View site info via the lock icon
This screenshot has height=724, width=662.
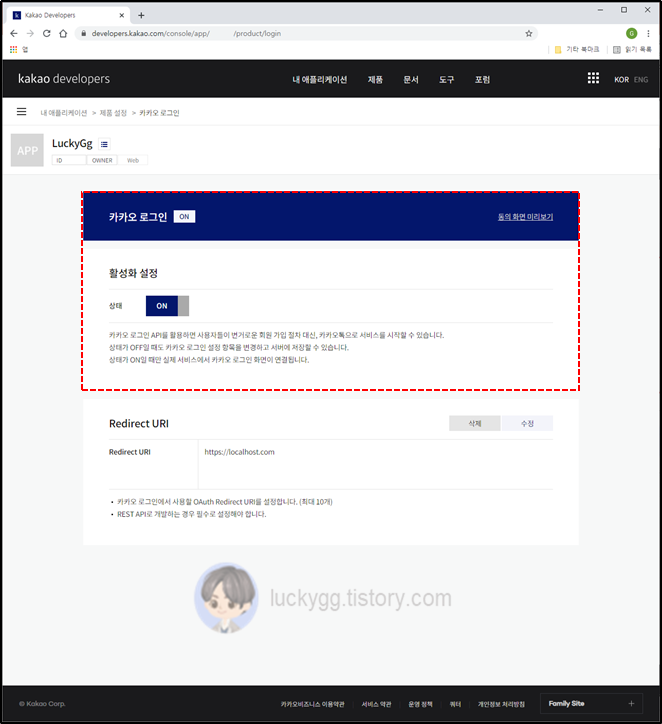tap(84, 33)
